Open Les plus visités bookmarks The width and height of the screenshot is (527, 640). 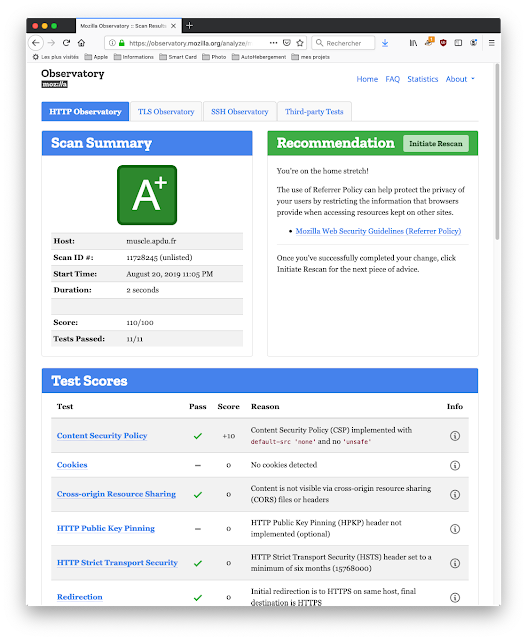pos(56,57)
